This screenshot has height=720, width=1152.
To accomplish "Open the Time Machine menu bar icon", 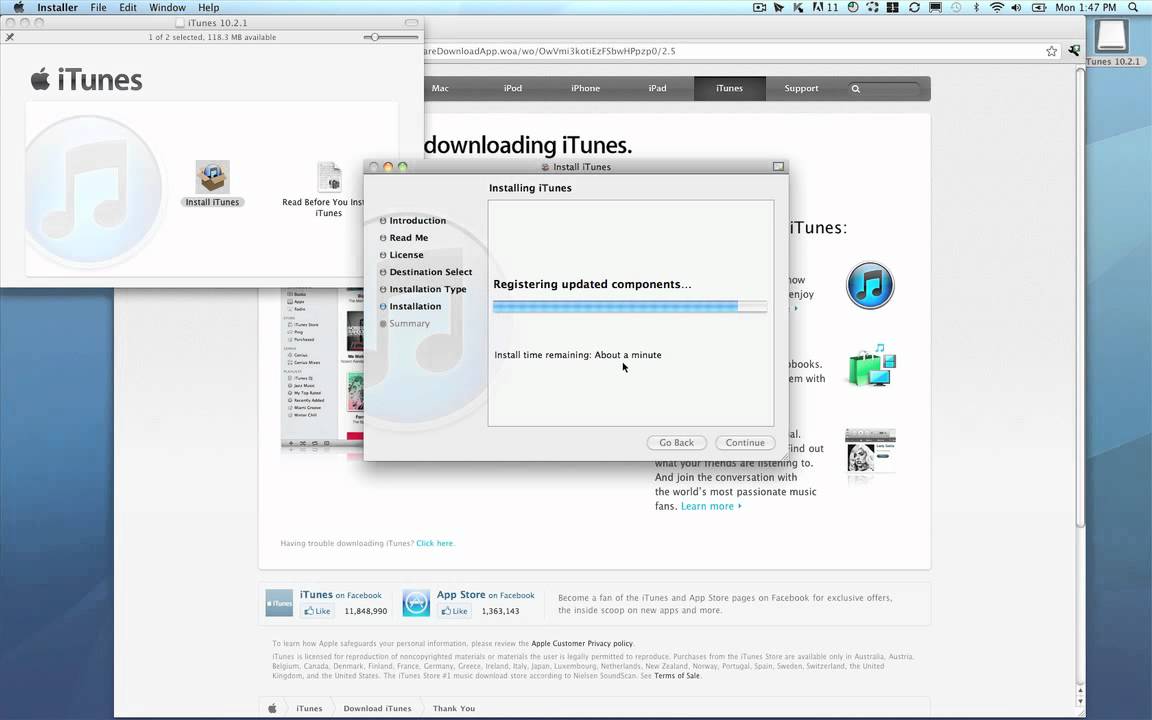I will [x=956, y=7].
